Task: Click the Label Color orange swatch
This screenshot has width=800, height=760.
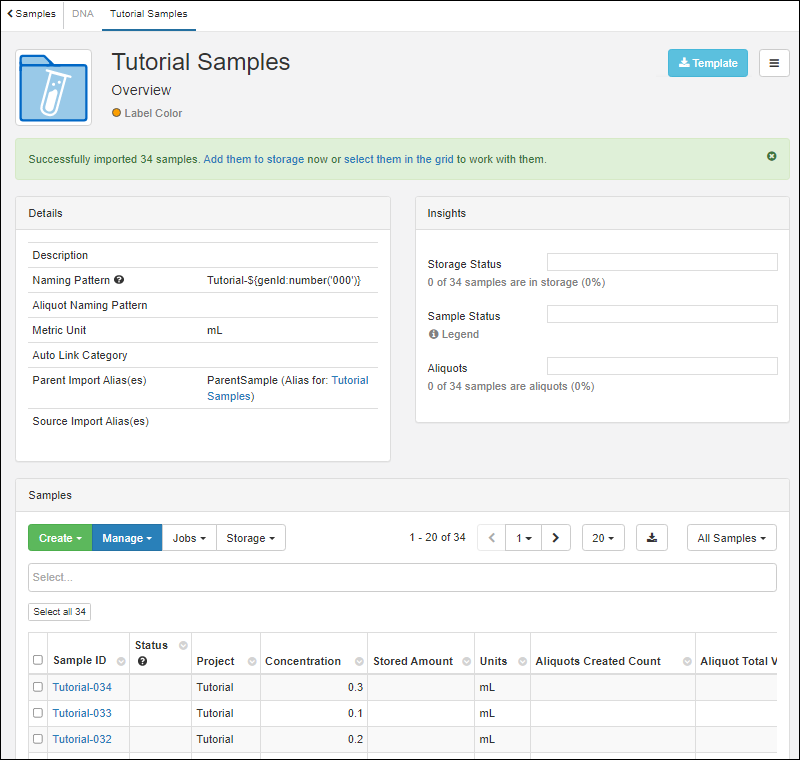Action: point(117,113)
